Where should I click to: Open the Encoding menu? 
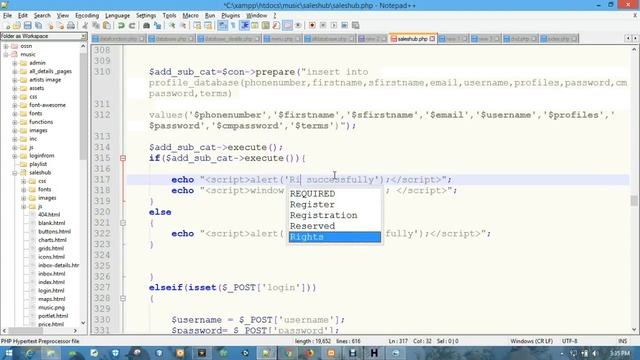click(x=87, y=16)
